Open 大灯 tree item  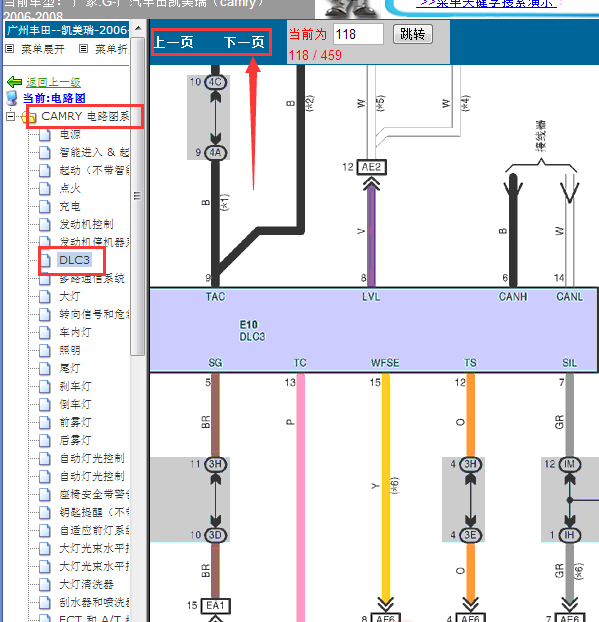(70, 296)
